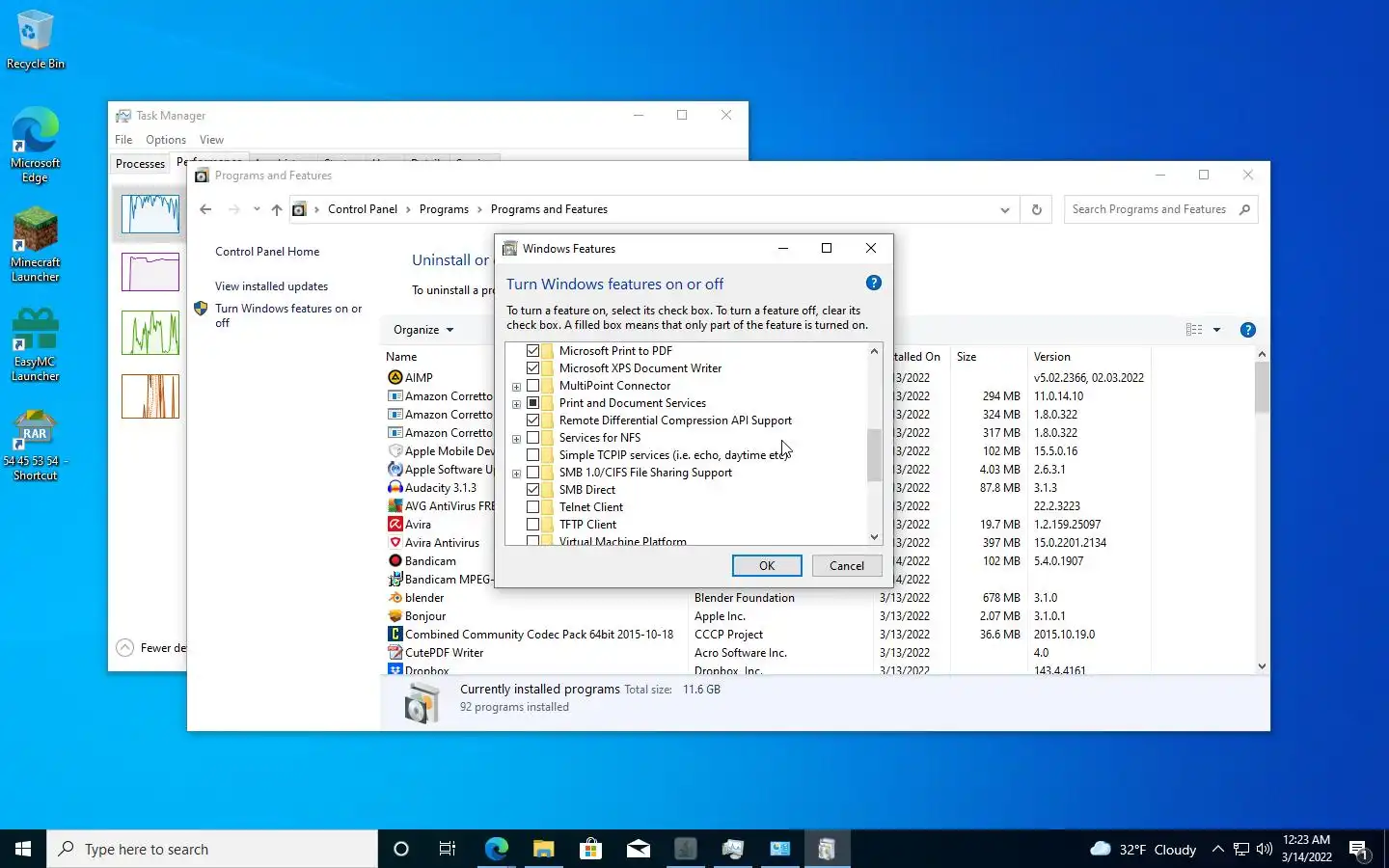Open Control Panel Home link
1389x868 pixels.
click(267, 252)
